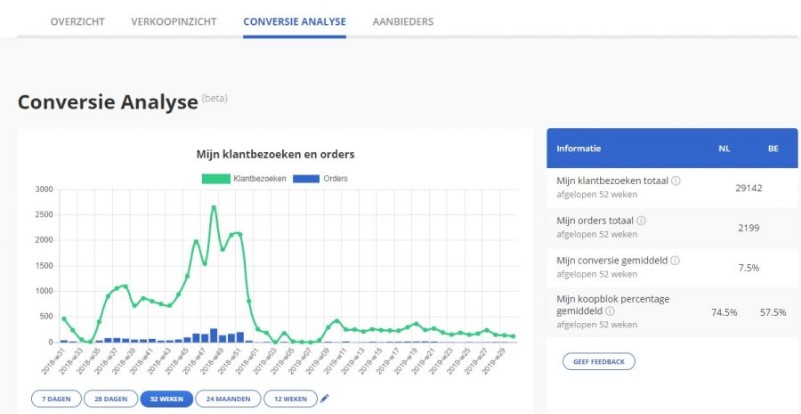Click info icon next to klantbezoeken totaal
The height and width of the screenshot is (414, 801).
[677, 181]
